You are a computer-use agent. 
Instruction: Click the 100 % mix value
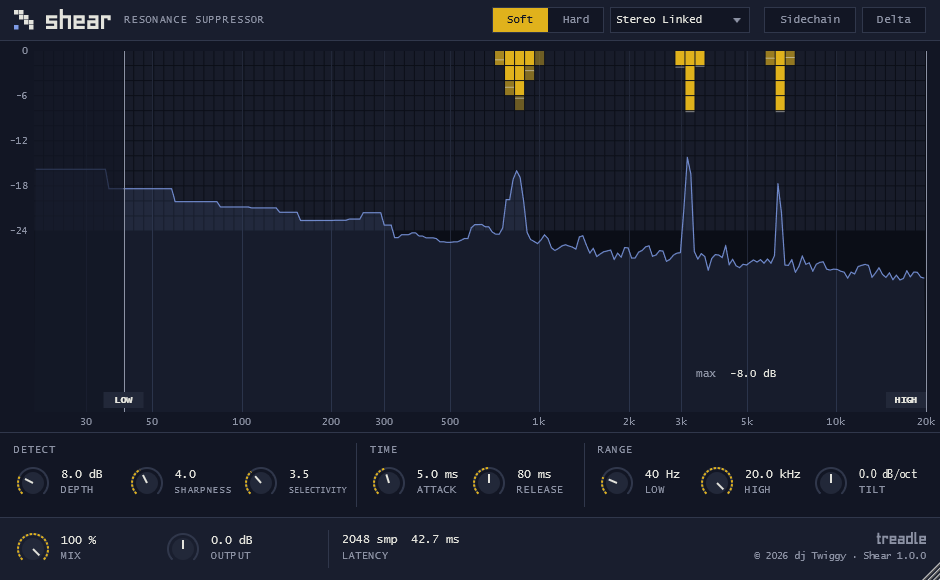(x=79, y=540)
